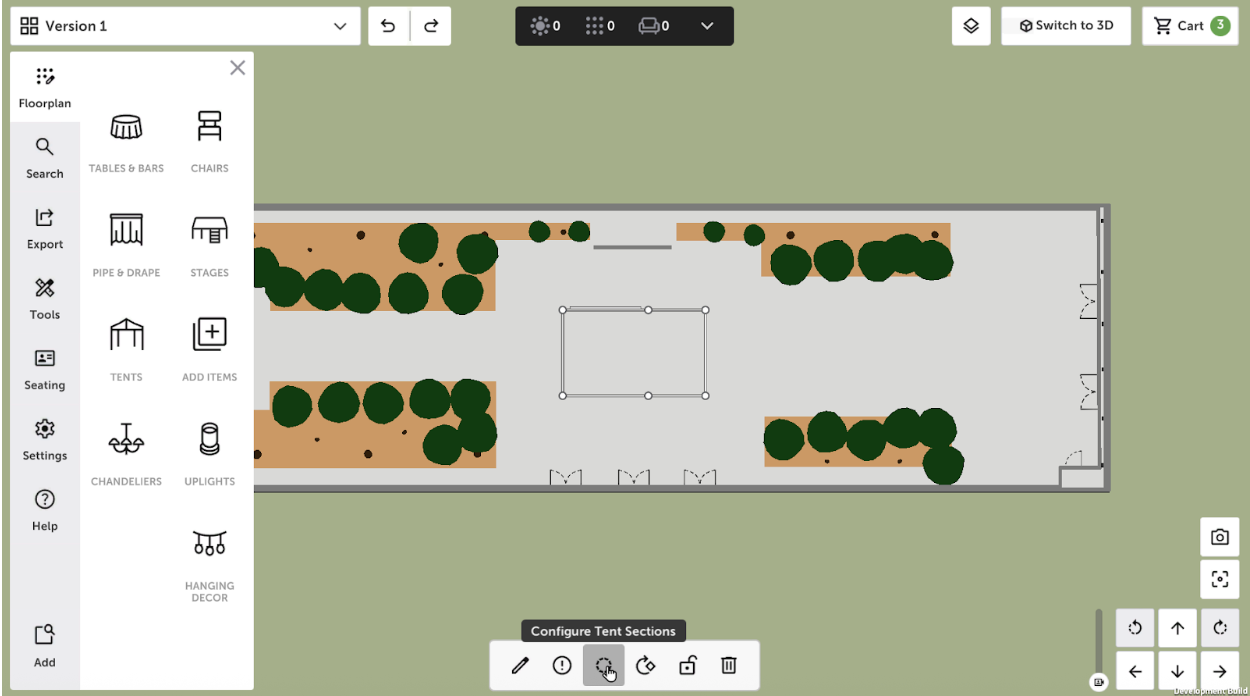Expand the counters dropdown in the top dark bar
The image size is (1250, 696).
(x=706, y=25)
